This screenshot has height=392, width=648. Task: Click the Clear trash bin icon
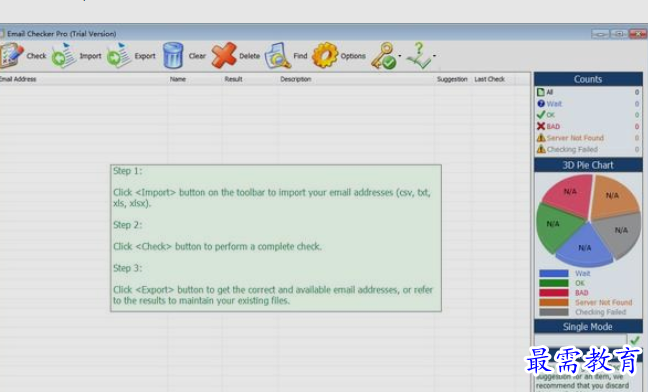tap(173, 55)
